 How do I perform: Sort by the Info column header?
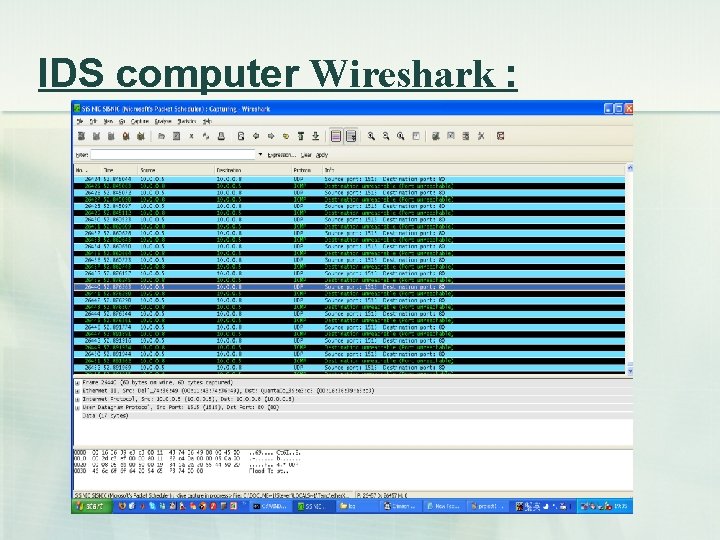474,170
